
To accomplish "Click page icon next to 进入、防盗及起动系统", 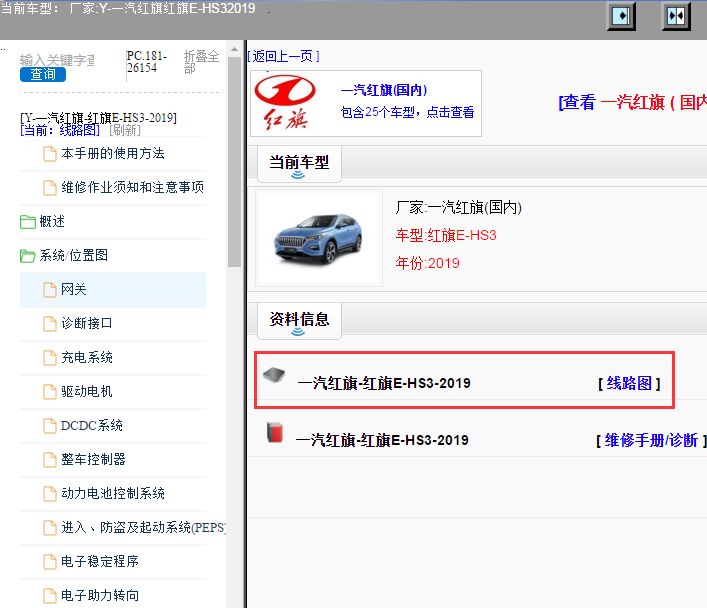I will click(50, 527).
